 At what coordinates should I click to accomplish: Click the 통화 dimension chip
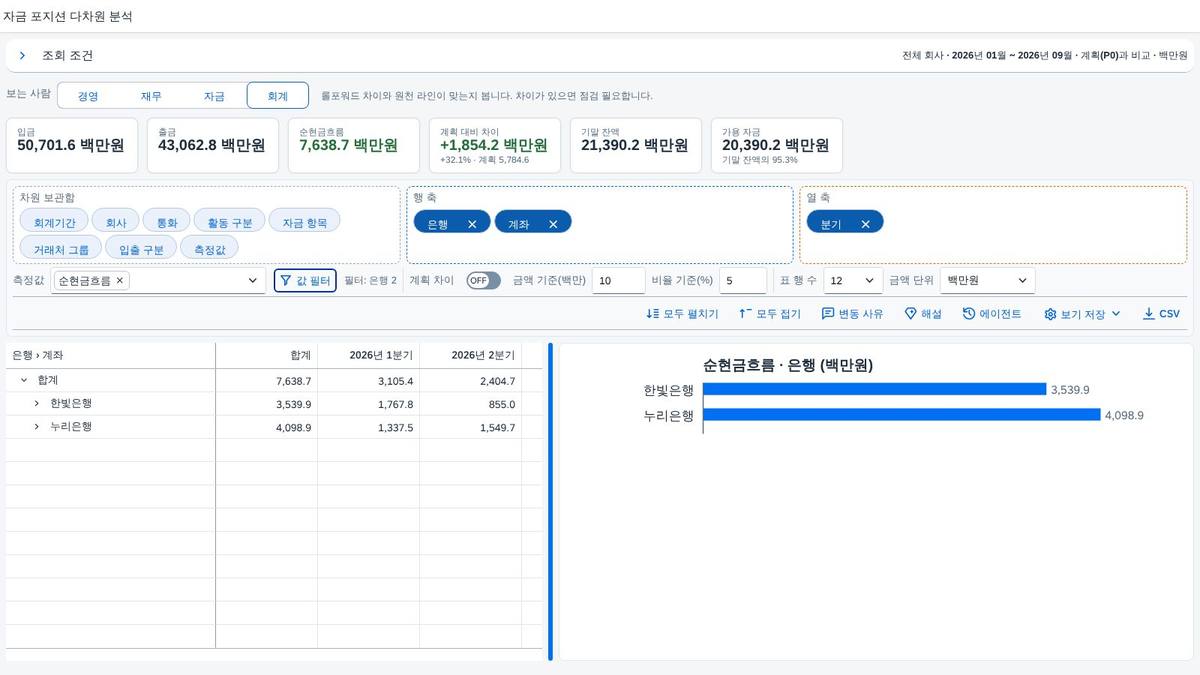(166, 223)
